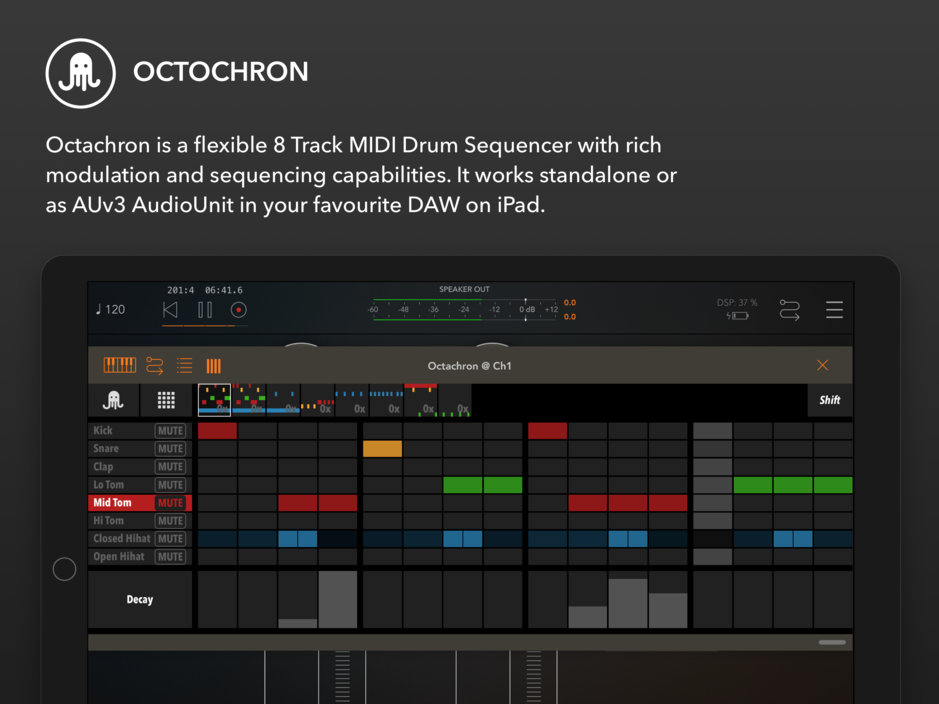
Task: Mute the Lo Tom track
Action: coord(170,485)
